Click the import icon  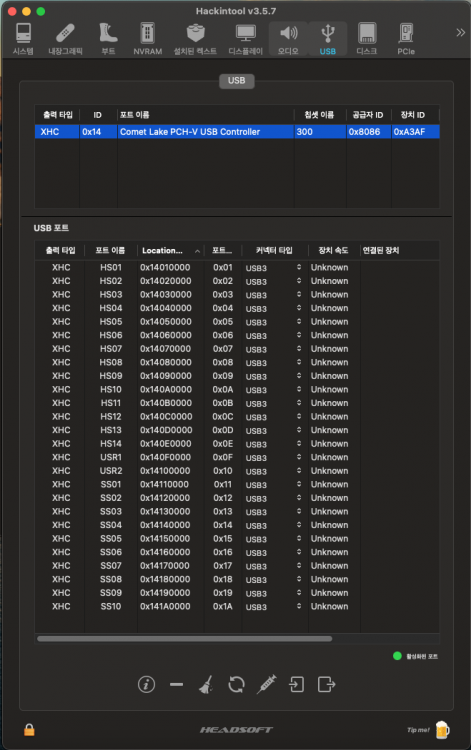point(296,684)
